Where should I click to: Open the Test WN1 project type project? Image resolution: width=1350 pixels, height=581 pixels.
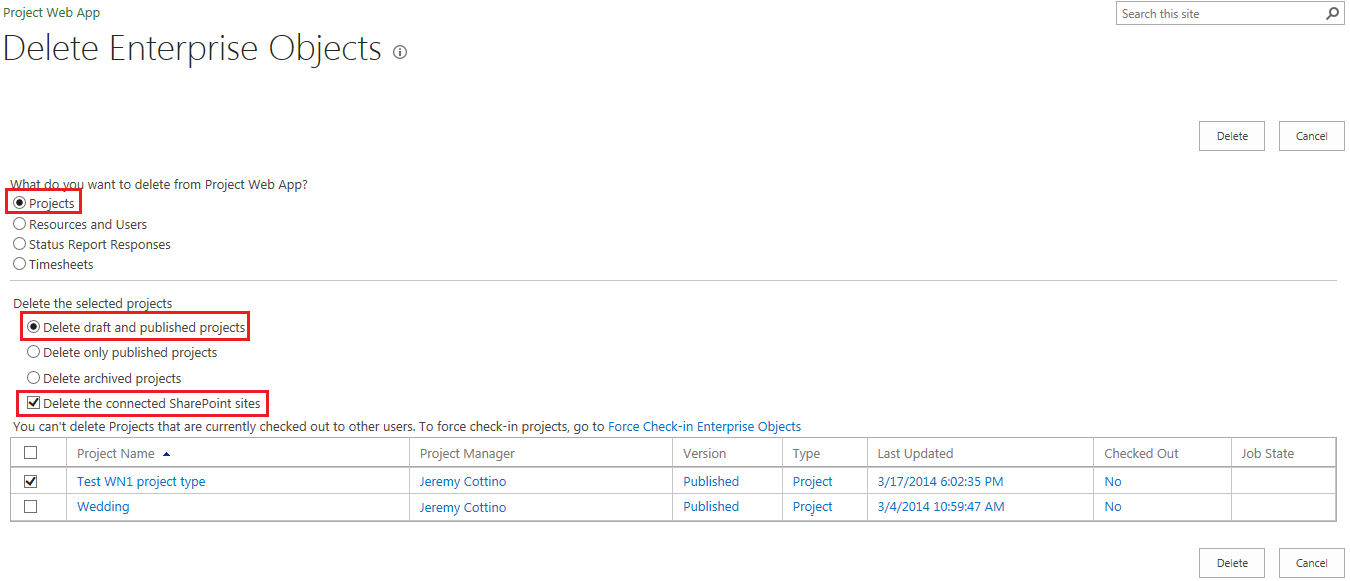click(141, 481)
